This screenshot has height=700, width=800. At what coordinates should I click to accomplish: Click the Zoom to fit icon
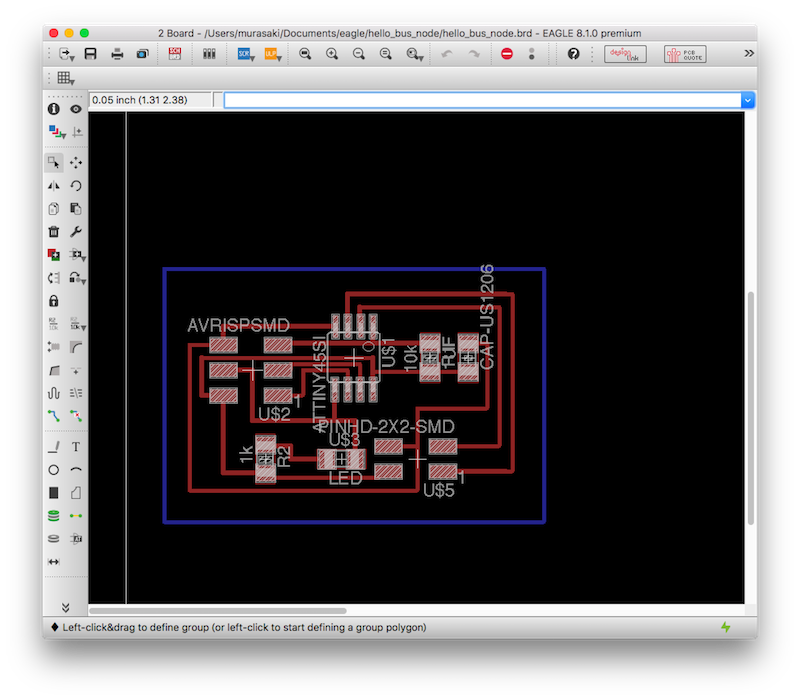tap(305, 54)
